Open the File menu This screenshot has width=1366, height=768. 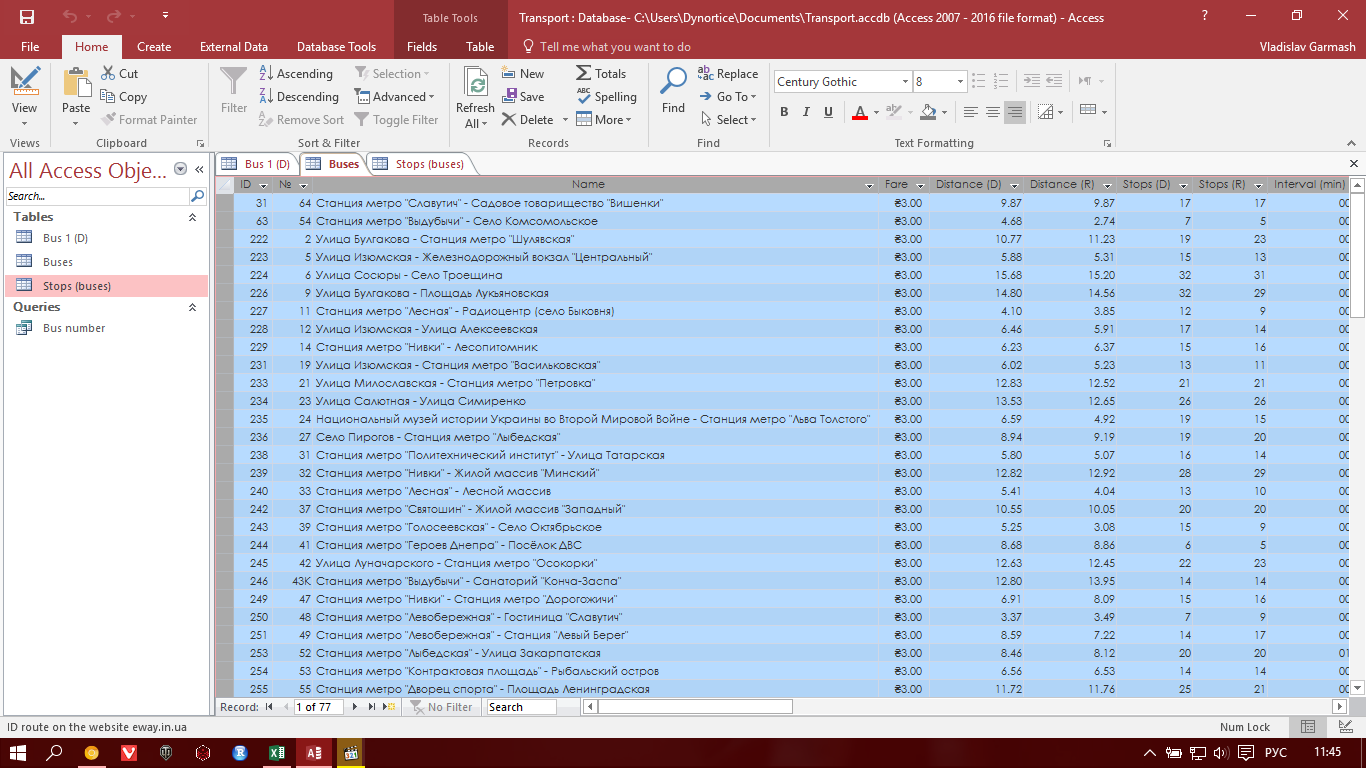pyautogui.click(x=30, y=47)
